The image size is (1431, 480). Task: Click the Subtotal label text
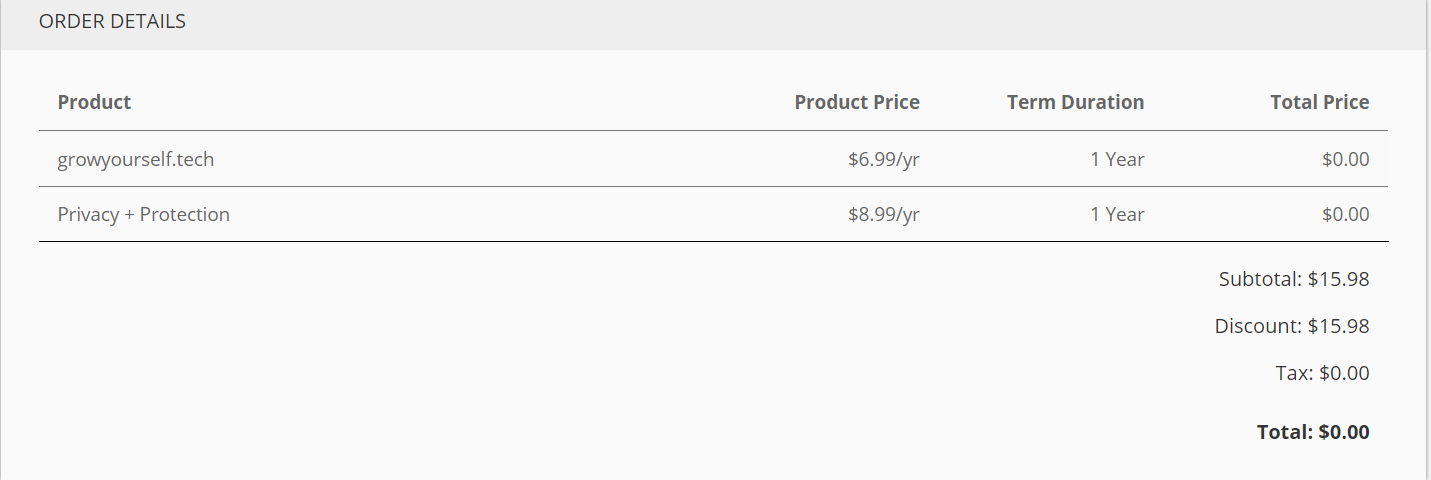[1259, 279]
